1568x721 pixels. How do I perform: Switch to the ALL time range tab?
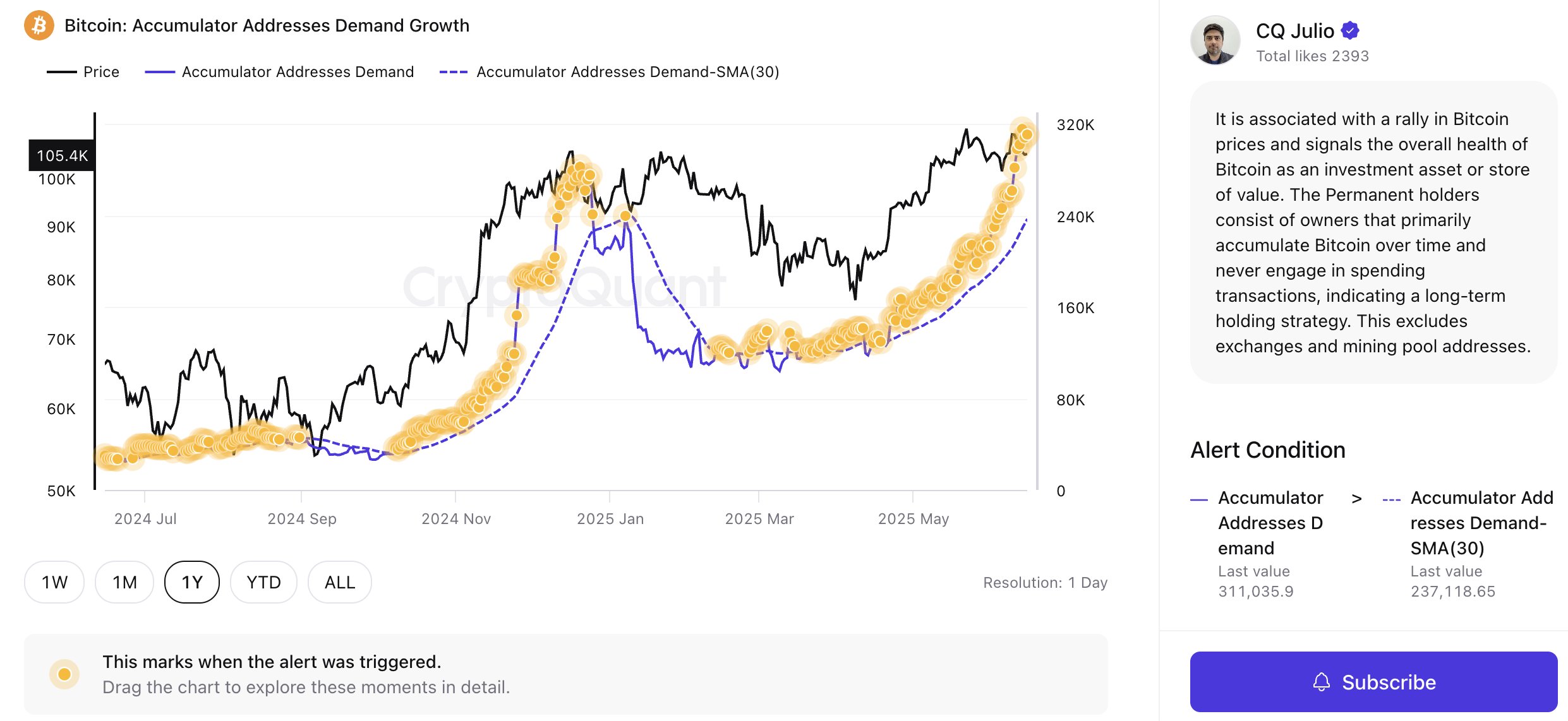coord(339,581)
